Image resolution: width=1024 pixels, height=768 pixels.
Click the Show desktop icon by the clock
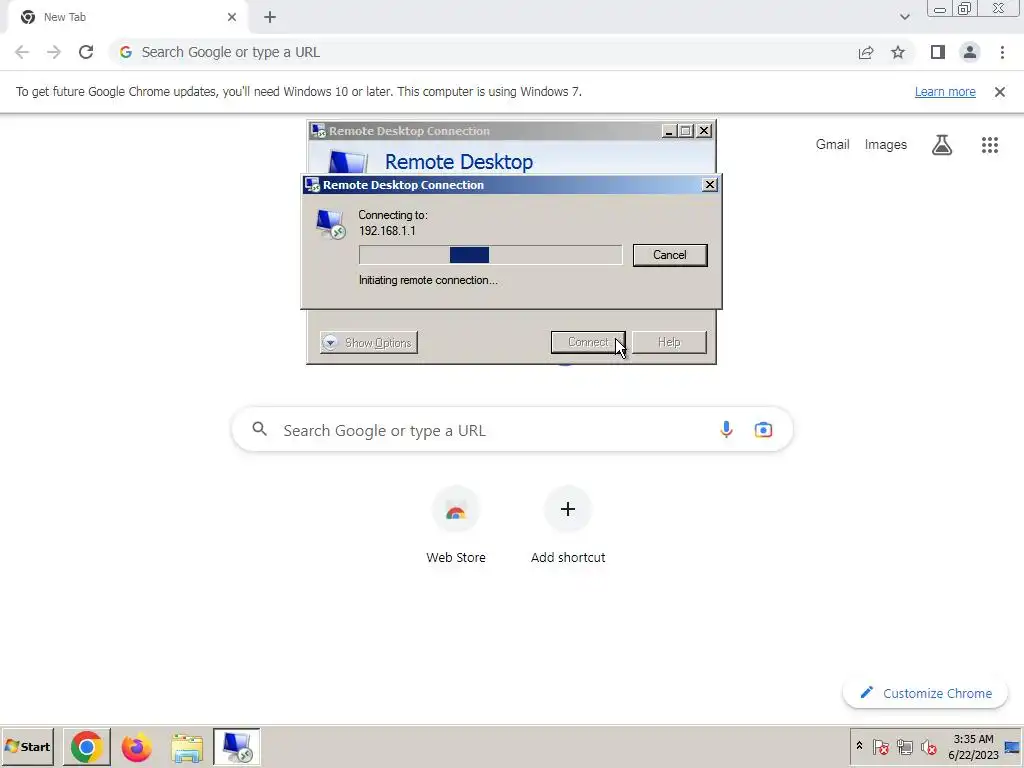(1012, 747)
